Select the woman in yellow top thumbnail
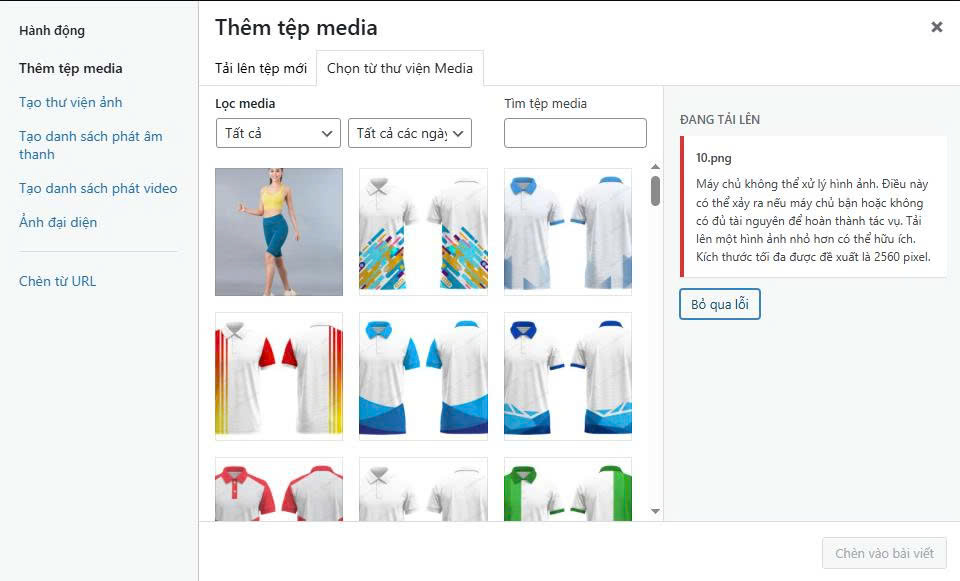The width and height of the screenshot is (960, 581). [279, 232]
